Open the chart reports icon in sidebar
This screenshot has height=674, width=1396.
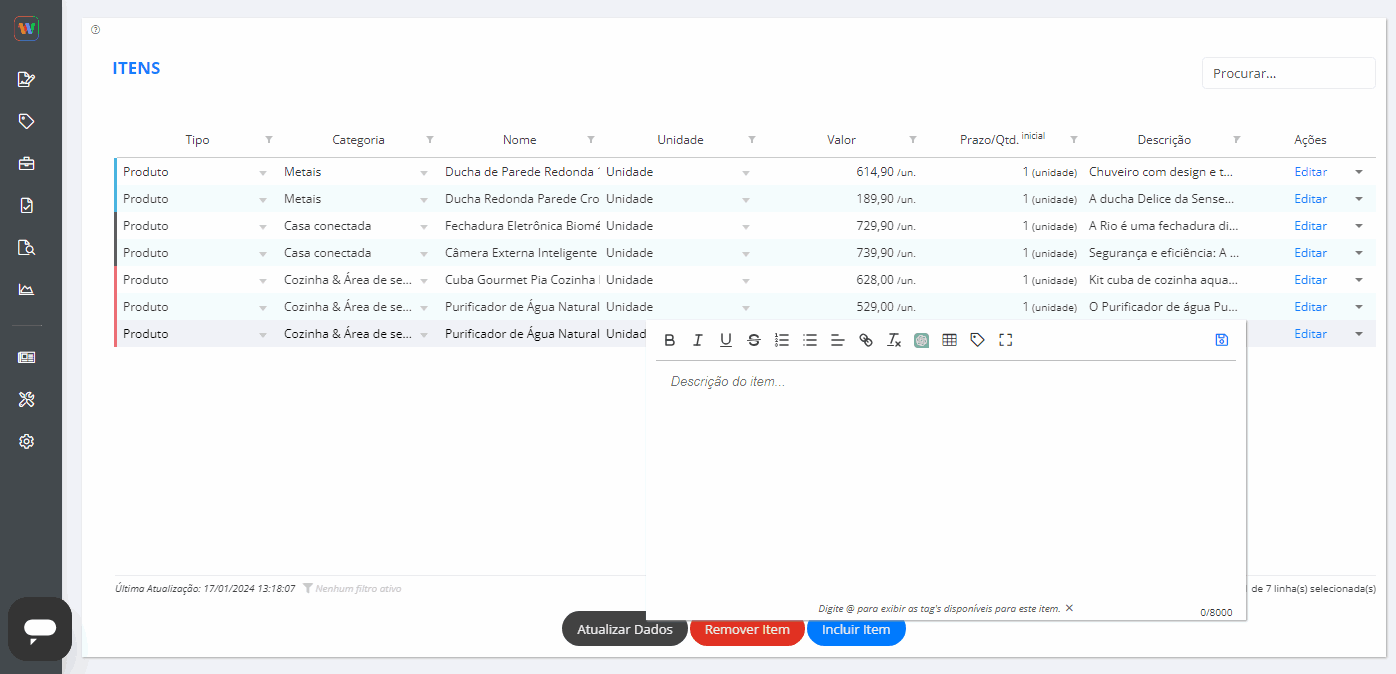[x=27, y=290]
